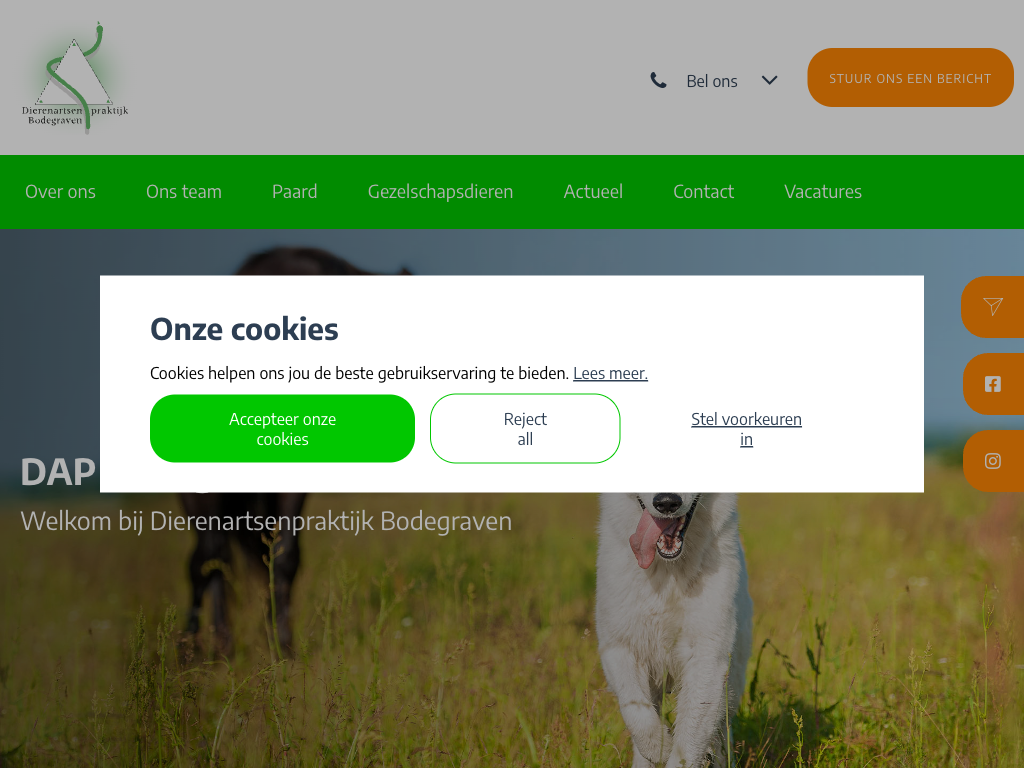Accept cookies with Accepteer onze cookies
Screen dimensions: 1024x768
click(x=282, y=428)
